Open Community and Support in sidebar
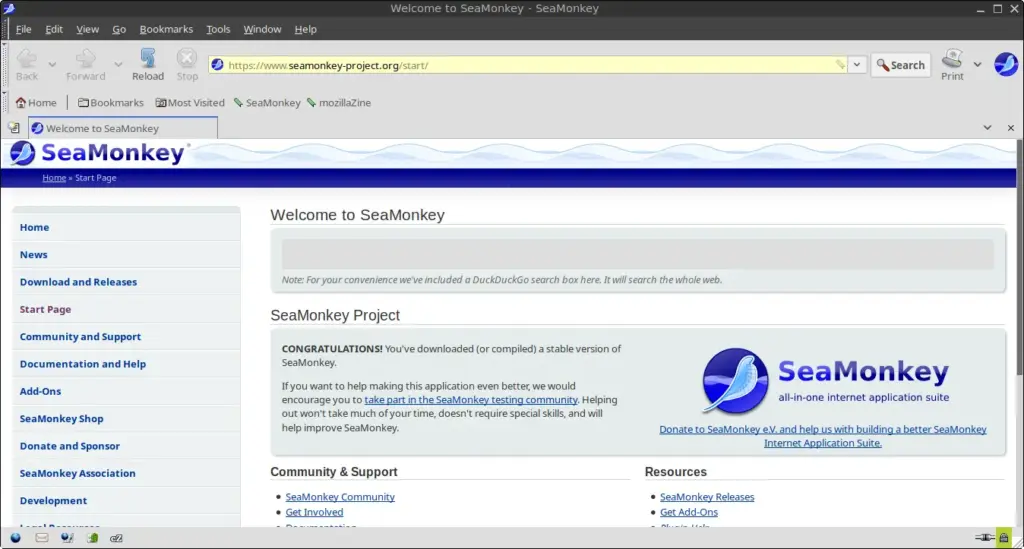The height and width of the screenshot is (549, 1024). click(x=80, y=337)
